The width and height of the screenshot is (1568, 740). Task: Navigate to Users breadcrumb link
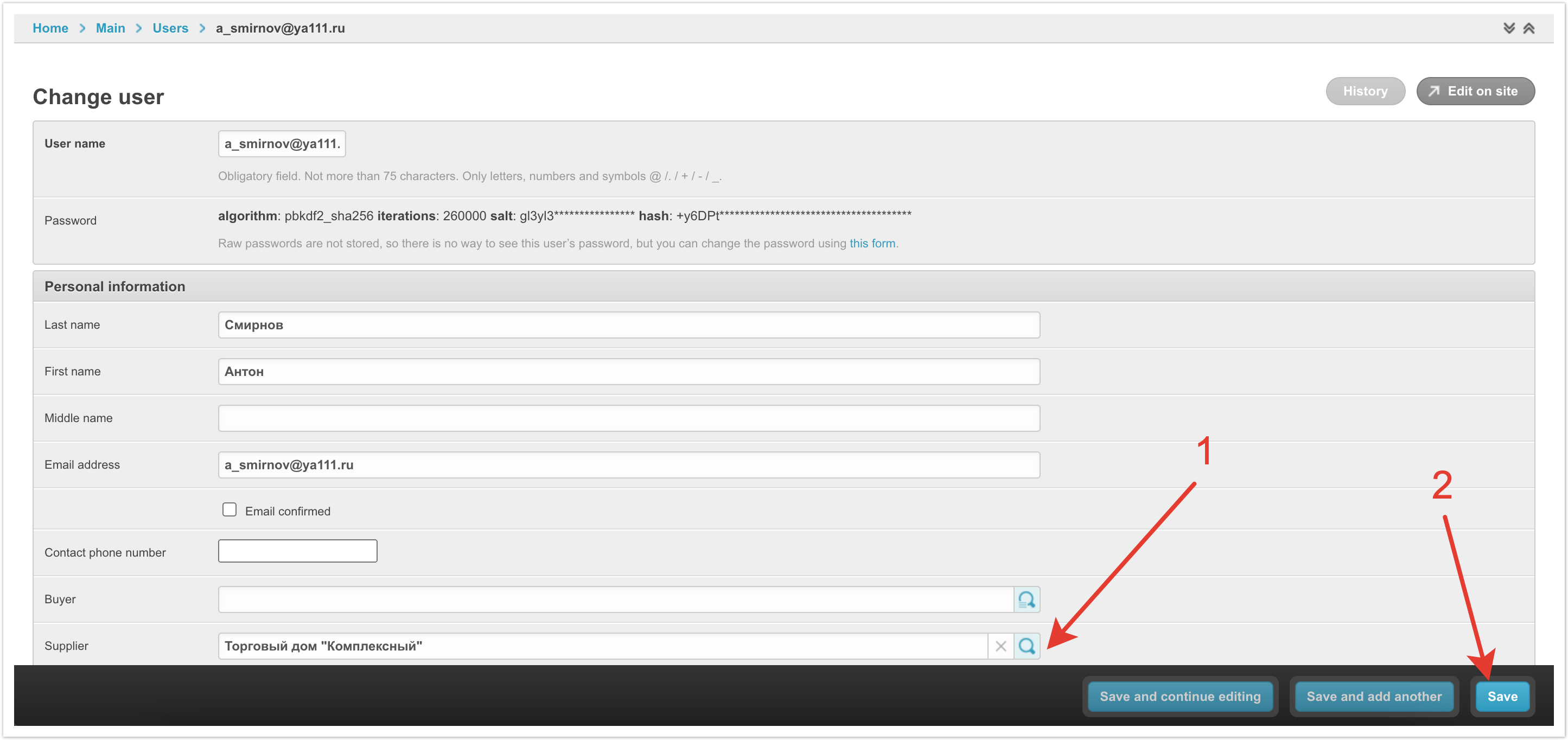tap(170, 28)
